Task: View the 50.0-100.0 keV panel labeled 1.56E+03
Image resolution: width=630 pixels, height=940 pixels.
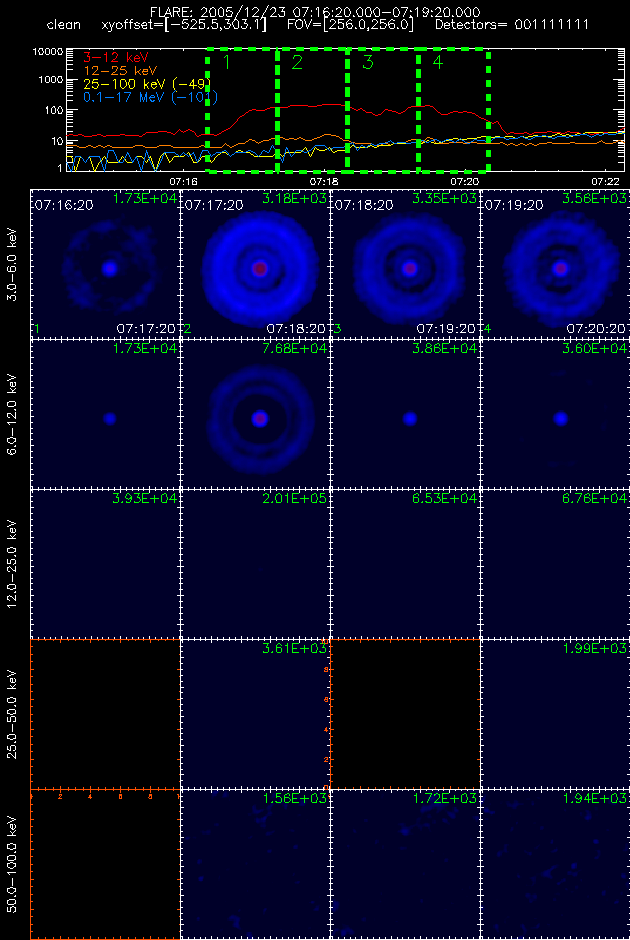Action: [255, 864]
